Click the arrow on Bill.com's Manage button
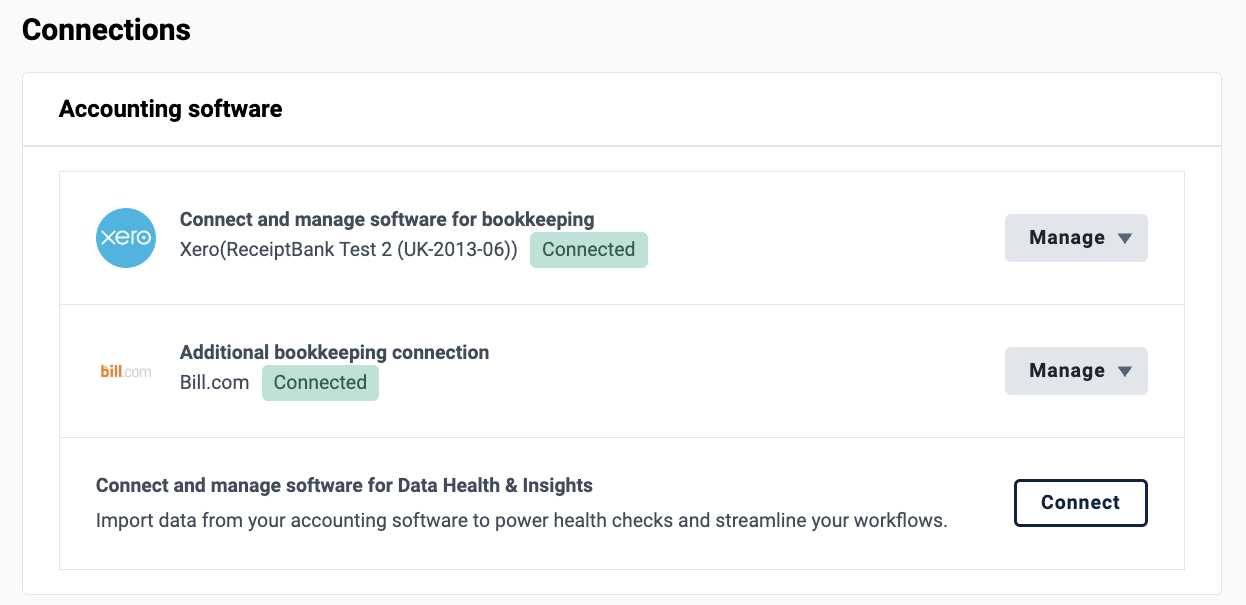Viewport: 1246px width, 605px height. pyautogui.click(x=1124, y=372)
